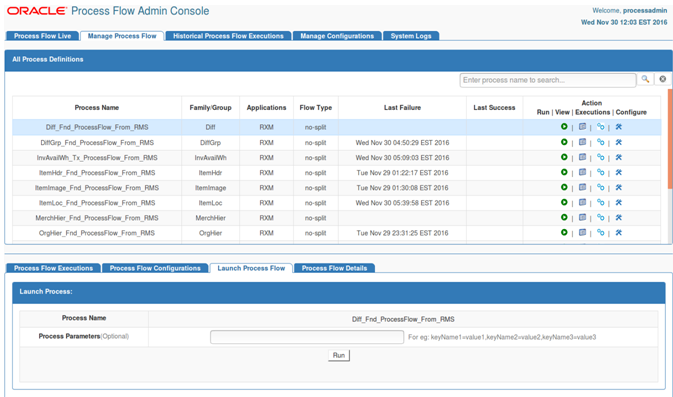Select the ItemImage_Fnd_ProcessFlow_From_RMS row name

click(x=97, y=188)
